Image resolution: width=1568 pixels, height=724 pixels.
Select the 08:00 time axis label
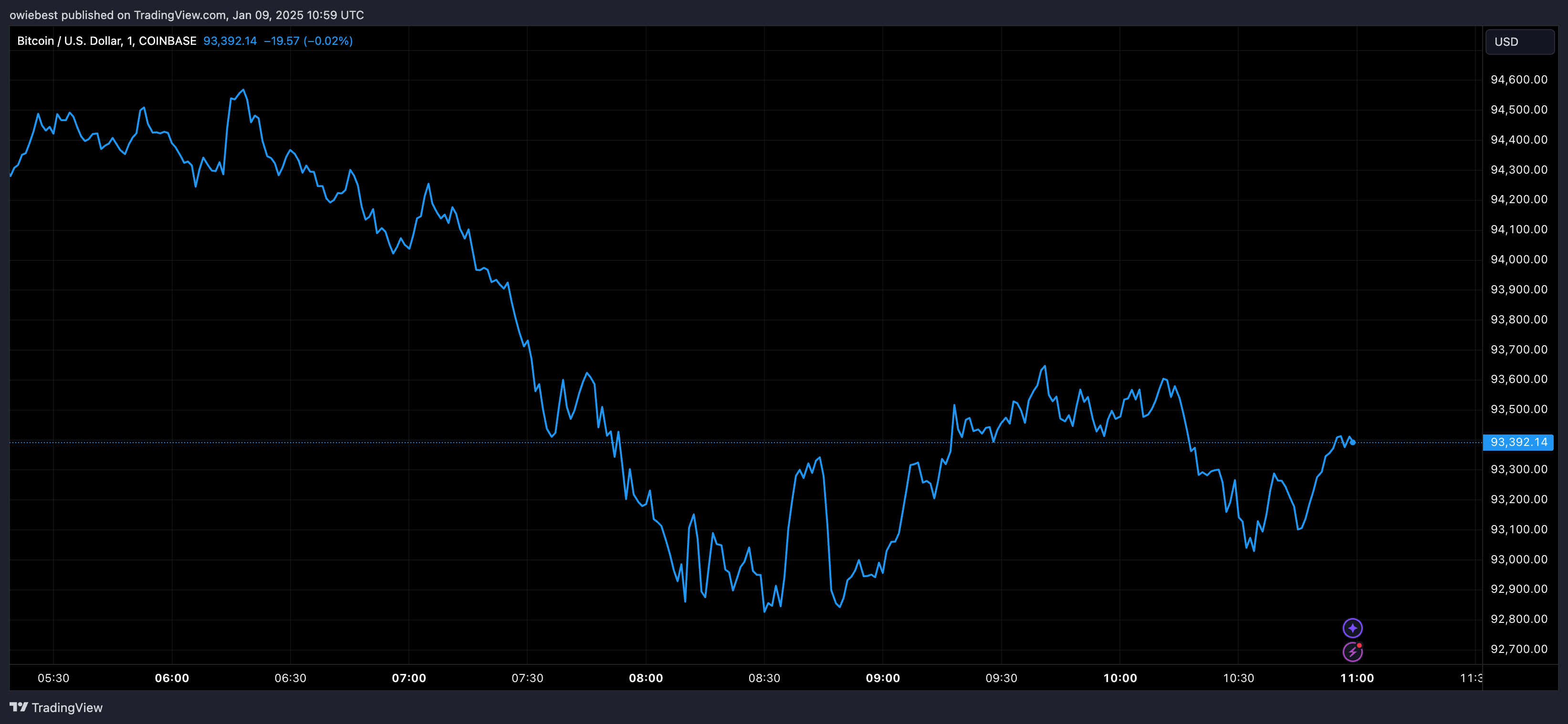[647, 678]
